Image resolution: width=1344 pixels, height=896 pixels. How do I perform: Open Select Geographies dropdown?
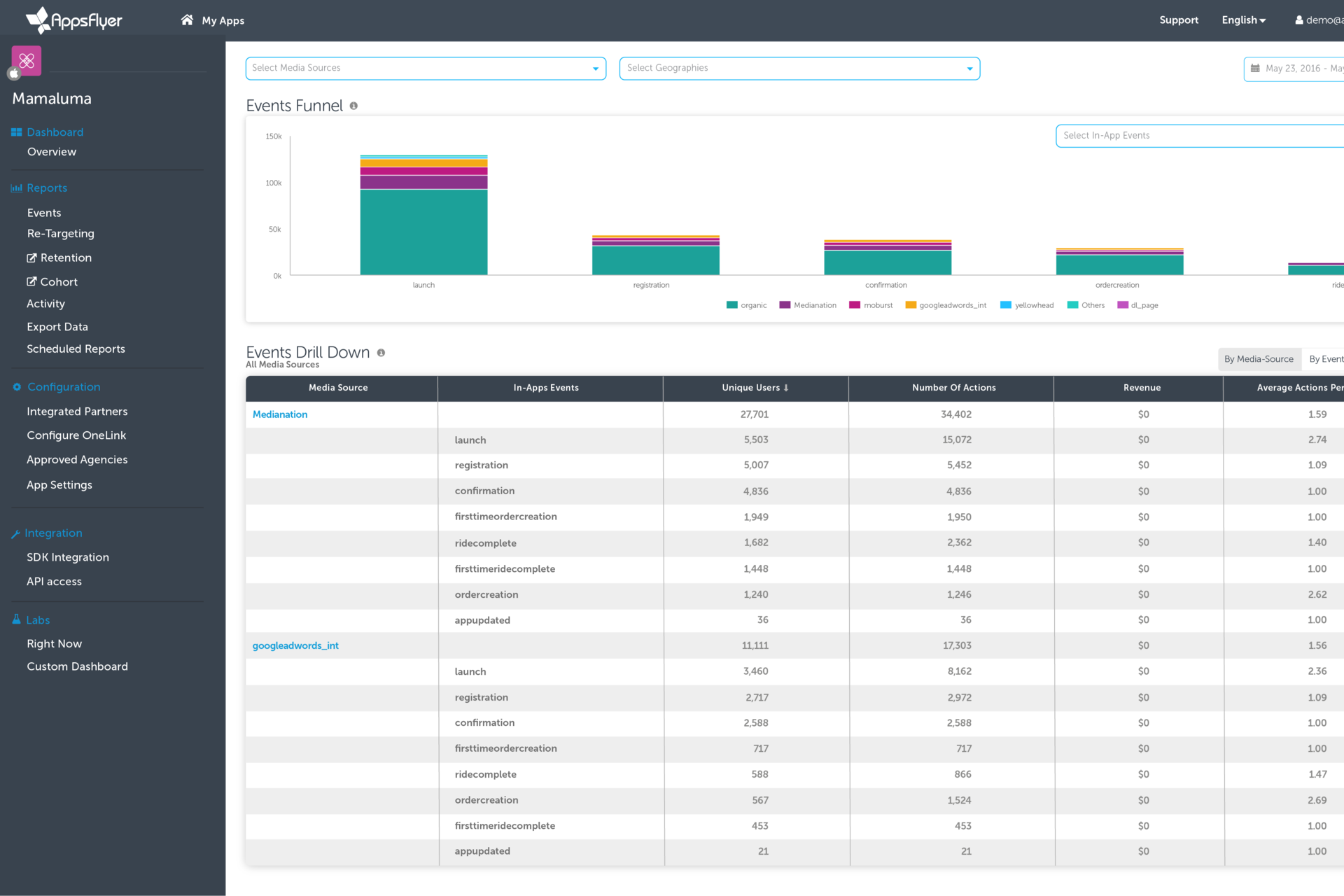click(x=799, y=69)
